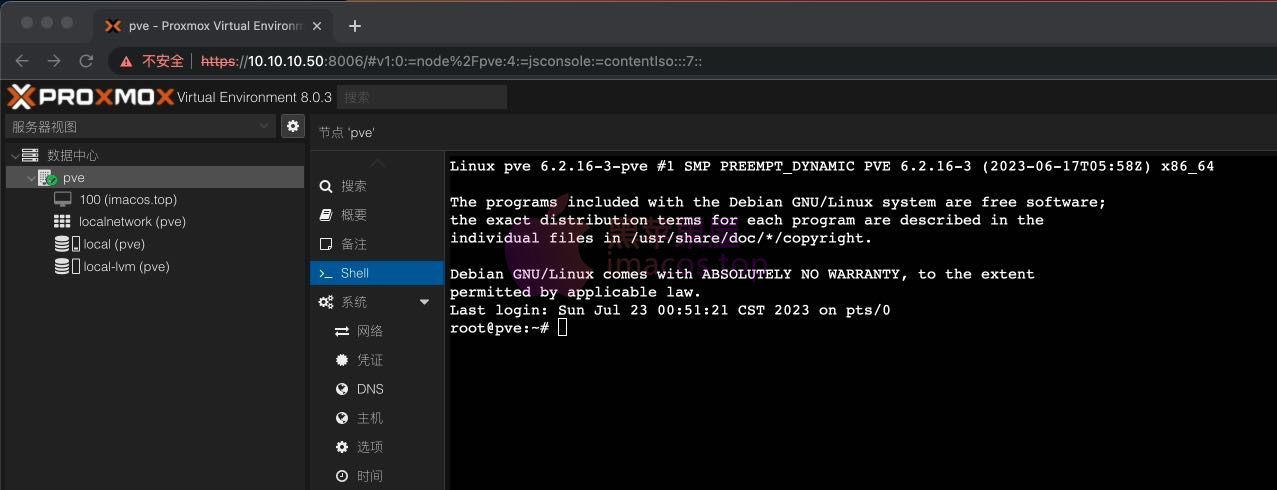The height and width of the screenshot is (490, 1277).
Task: Click the 网络 exchange arrows icon
Action: click(x=342, y=331)
